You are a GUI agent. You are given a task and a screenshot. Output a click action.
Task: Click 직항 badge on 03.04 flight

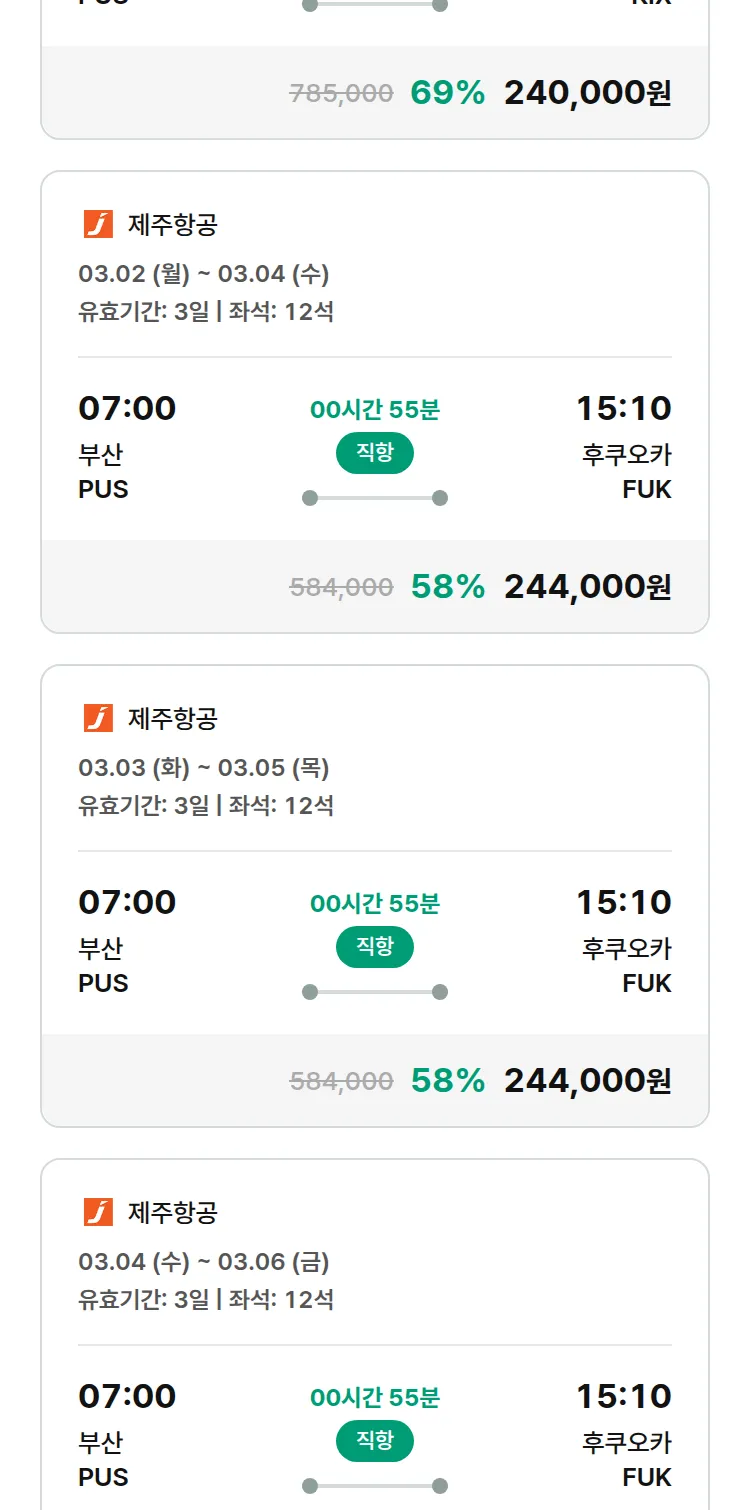374,1441
